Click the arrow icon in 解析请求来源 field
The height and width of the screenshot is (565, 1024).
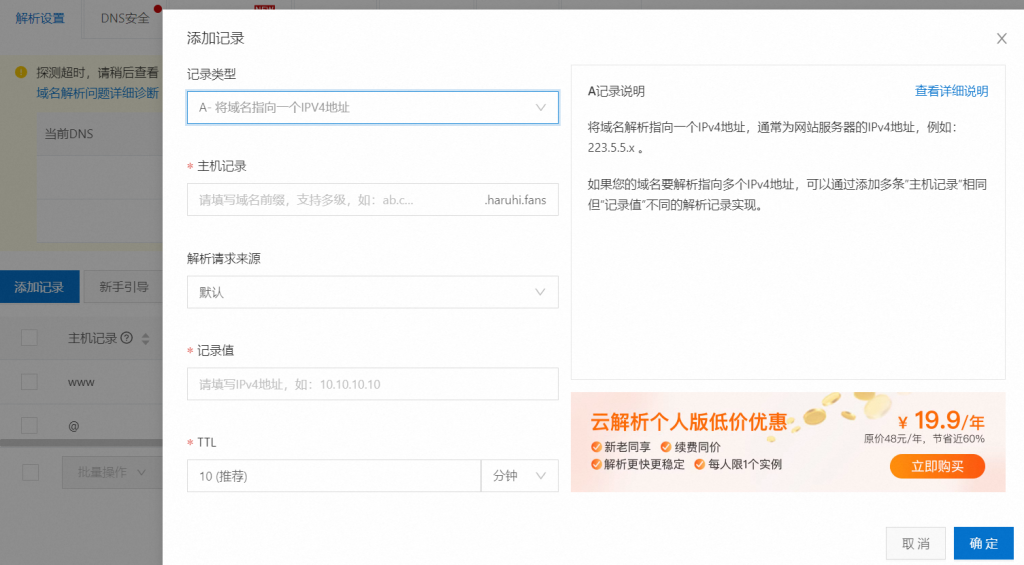click(x=541, y=292)
